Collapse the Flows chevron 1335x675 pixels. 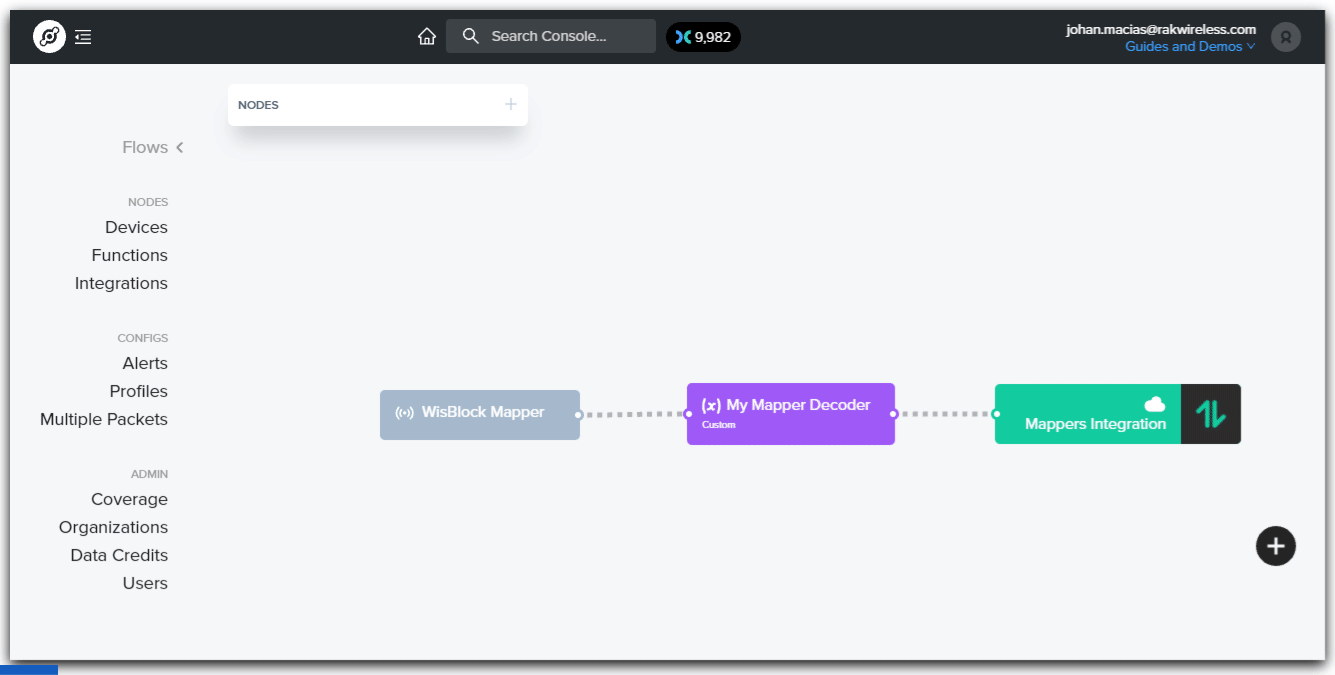tap(180, 147)
